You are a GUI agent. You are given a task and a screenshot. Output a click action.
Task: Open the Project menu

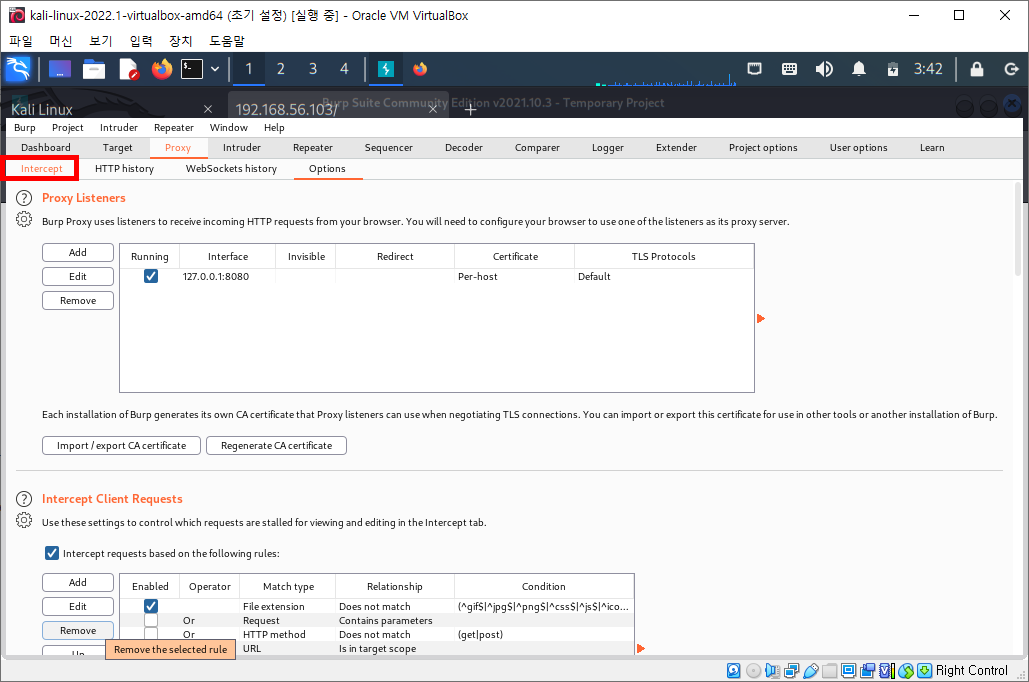pos(68,127)
